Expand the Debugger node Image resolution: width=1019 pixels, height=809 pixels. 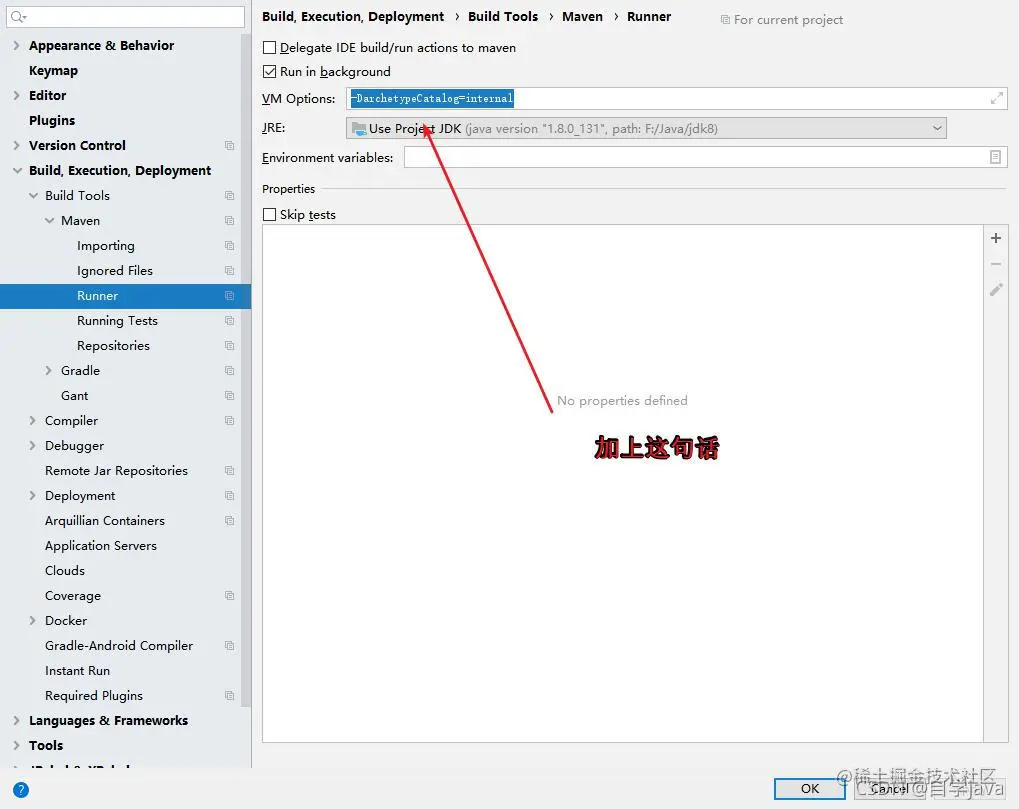point(32,446)
